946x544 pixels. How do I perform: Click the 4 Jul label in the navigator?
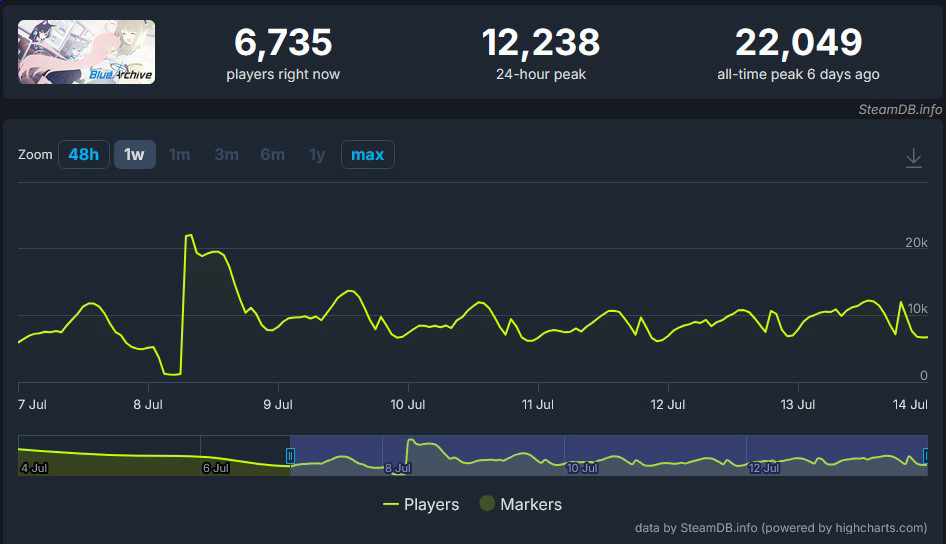[x=34, y=468]
